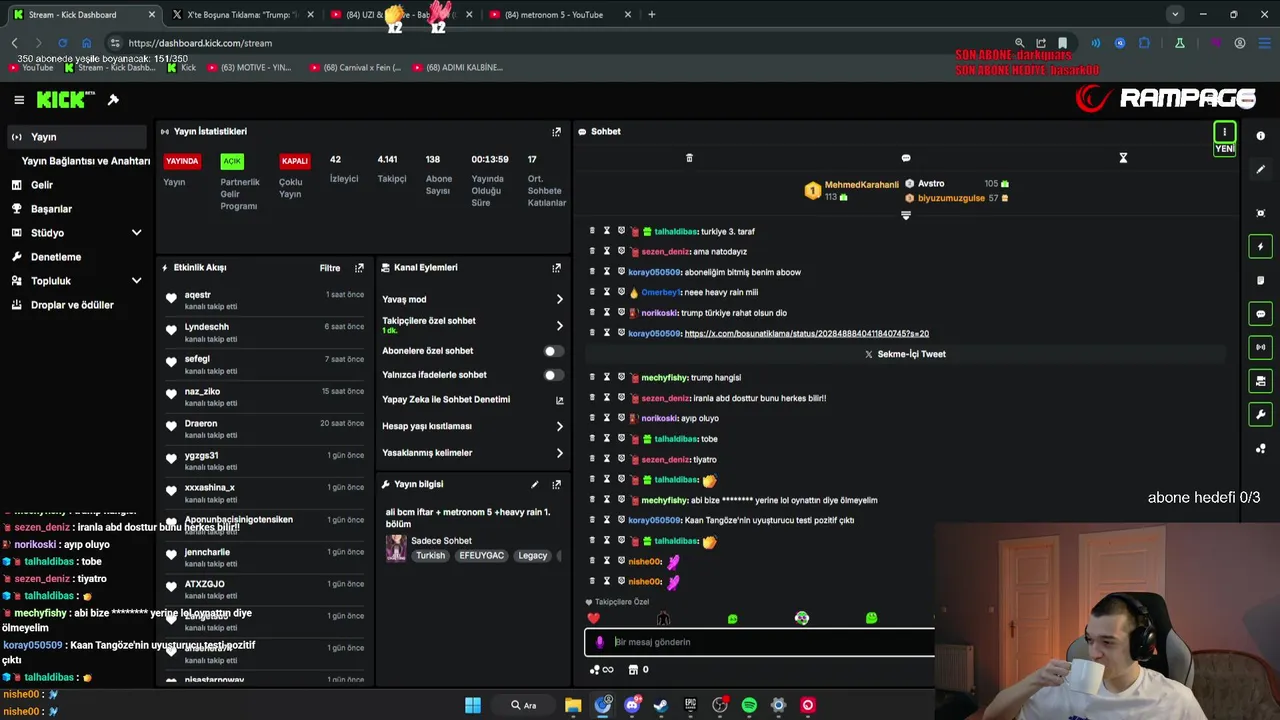Screen dimensions: 1280x720
Task: Click the info icon in right sidebar
Action: click(1261, 136)
